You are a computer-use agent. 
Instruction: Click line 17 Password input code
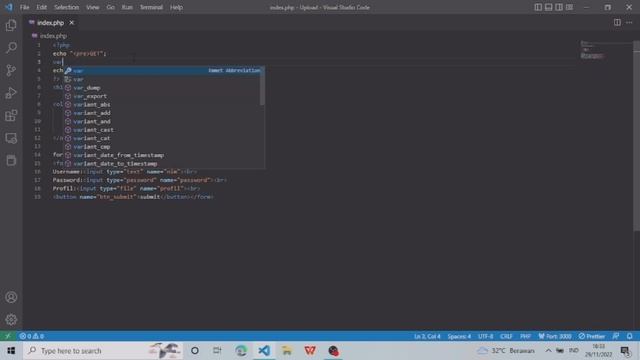coord(140,180)
